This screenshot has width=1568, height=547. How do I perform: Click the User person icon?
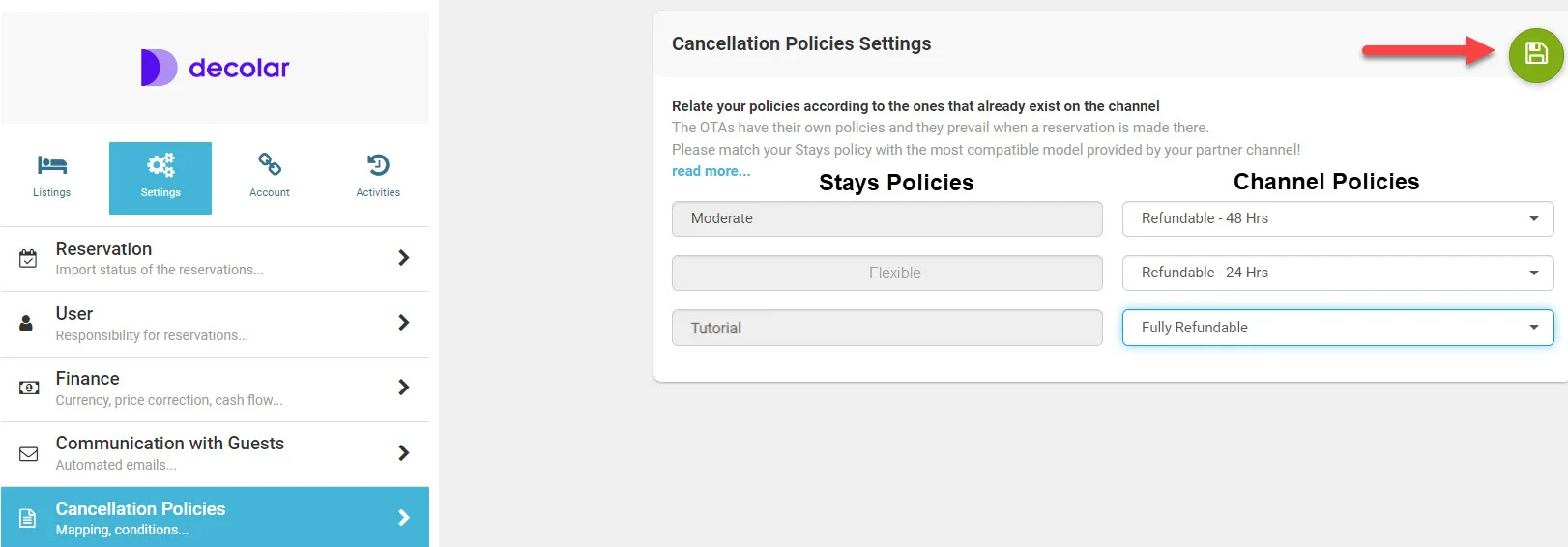pos(27,323)
